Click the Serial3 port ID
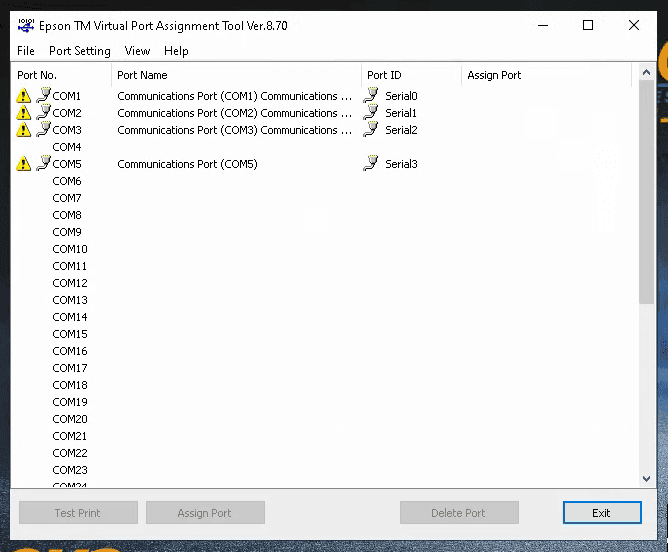The height and width of the screenshot is (552, 668). click(x=401, y=164)
